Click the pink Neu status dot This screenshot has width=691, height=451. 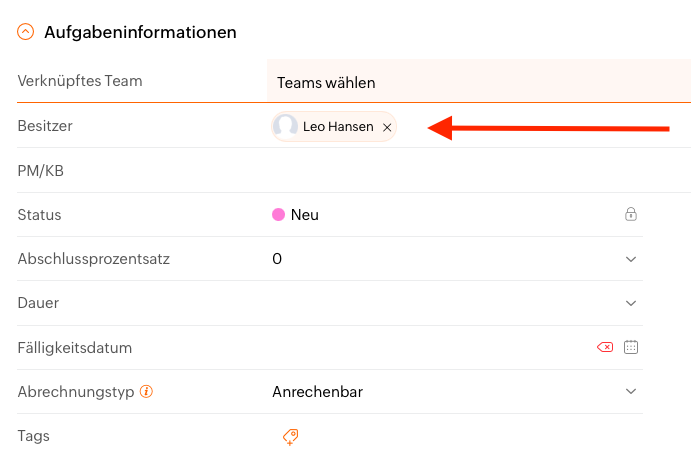[x=279, y=215]
